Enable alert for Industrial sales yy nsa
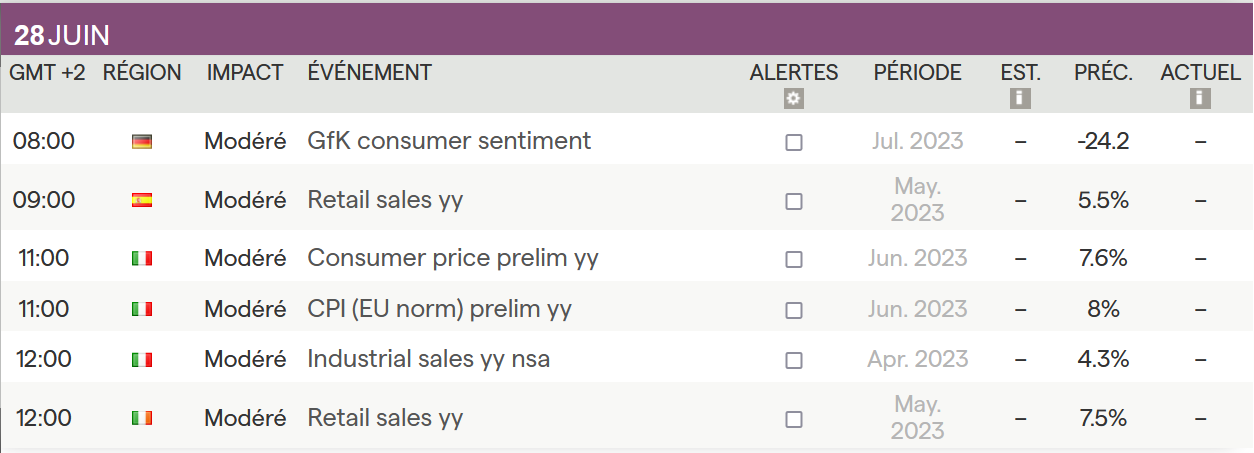The width and height of the screenshot is (1254, 453). click(794, 360)
